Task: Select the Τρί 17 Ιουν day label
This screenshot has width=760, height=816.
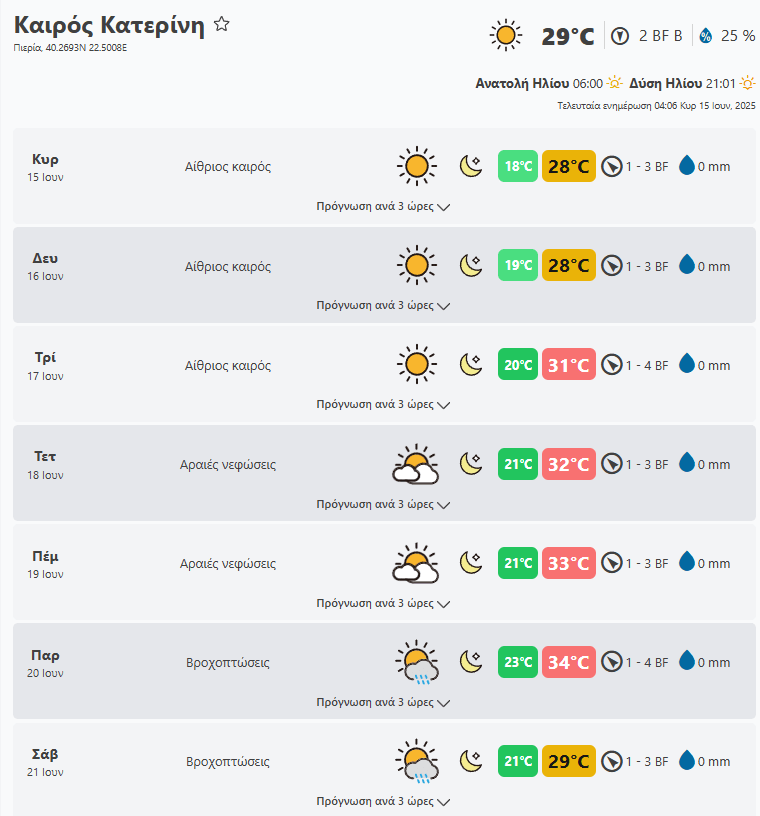Action: 46,365
